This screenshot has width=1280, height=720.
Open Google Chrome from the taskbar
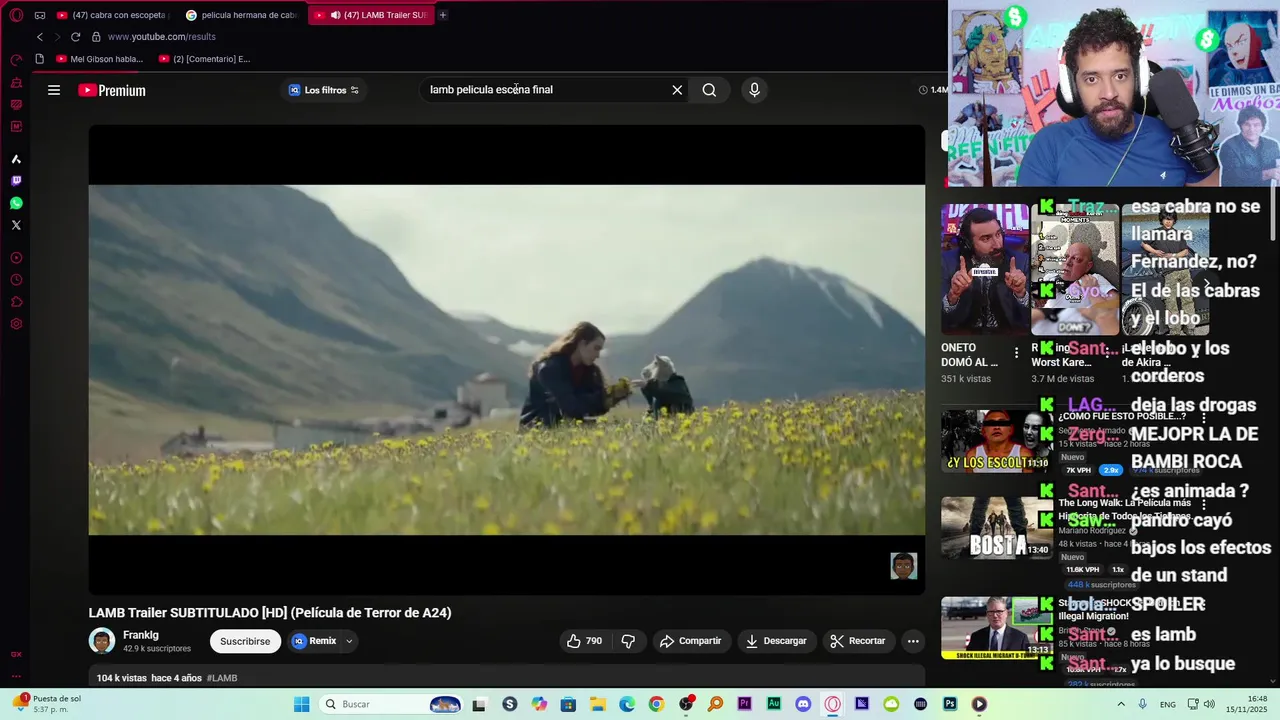(x=656, y=704)
